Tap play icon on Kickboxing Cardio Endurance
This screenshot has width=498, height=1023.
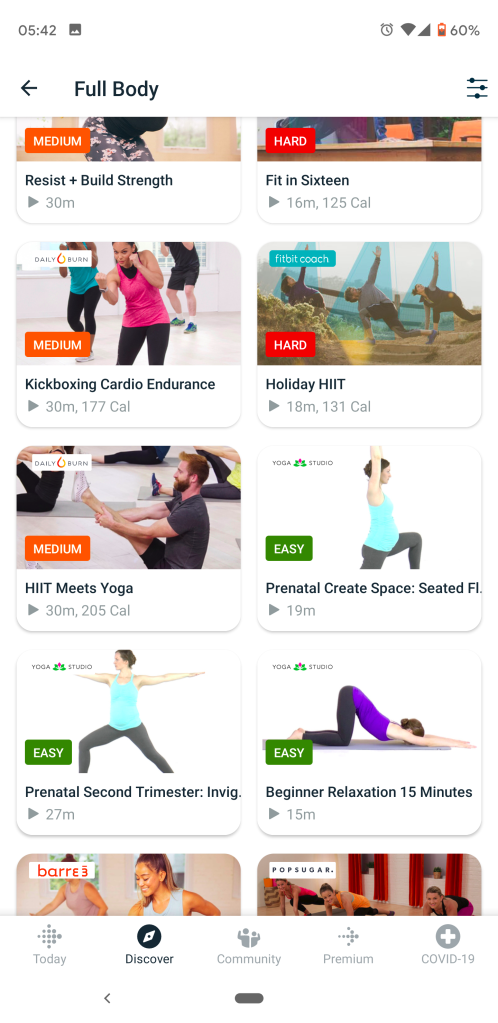33,406
